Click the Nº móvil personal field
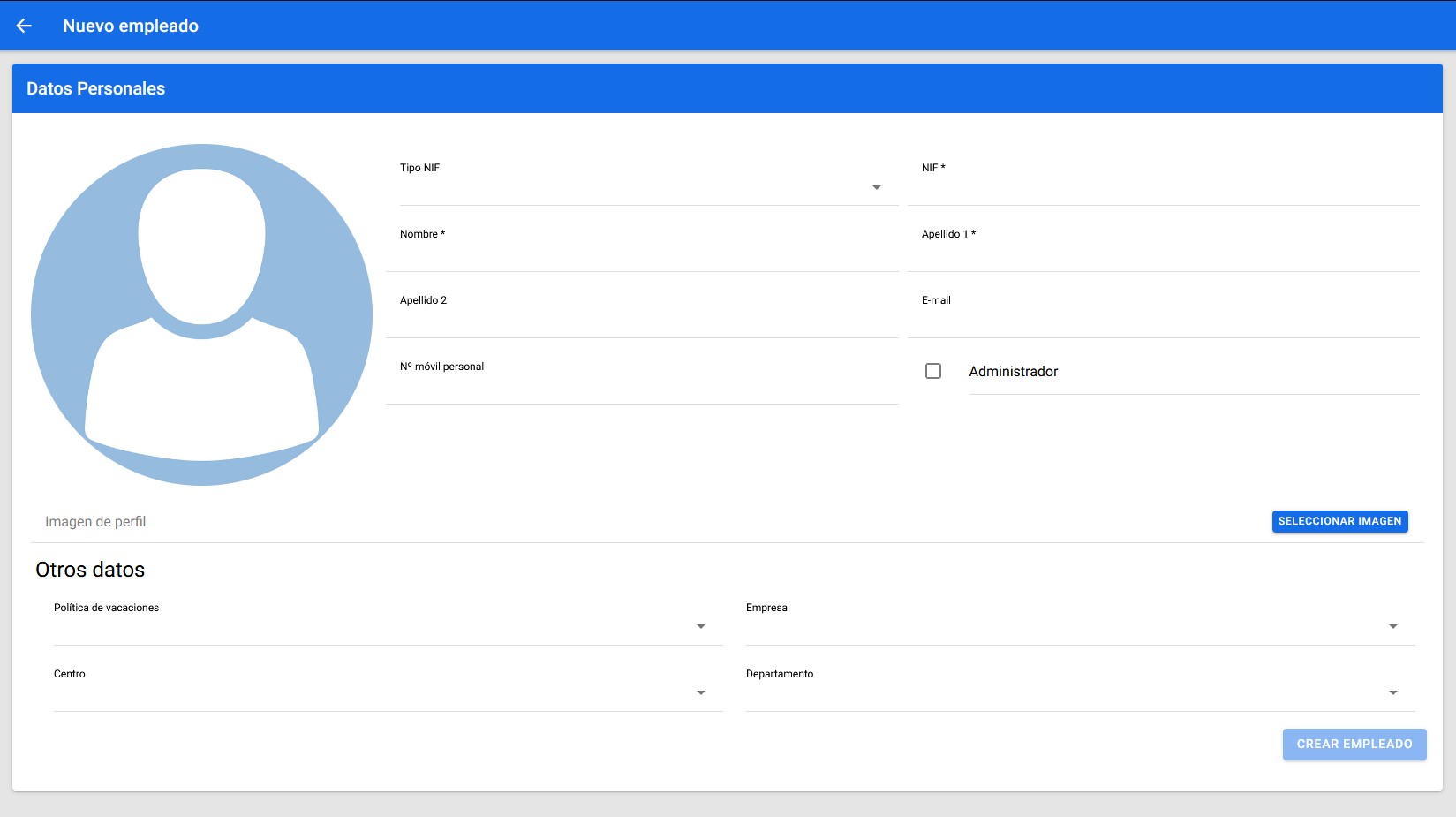1456x817 pixels. point(642,386)
